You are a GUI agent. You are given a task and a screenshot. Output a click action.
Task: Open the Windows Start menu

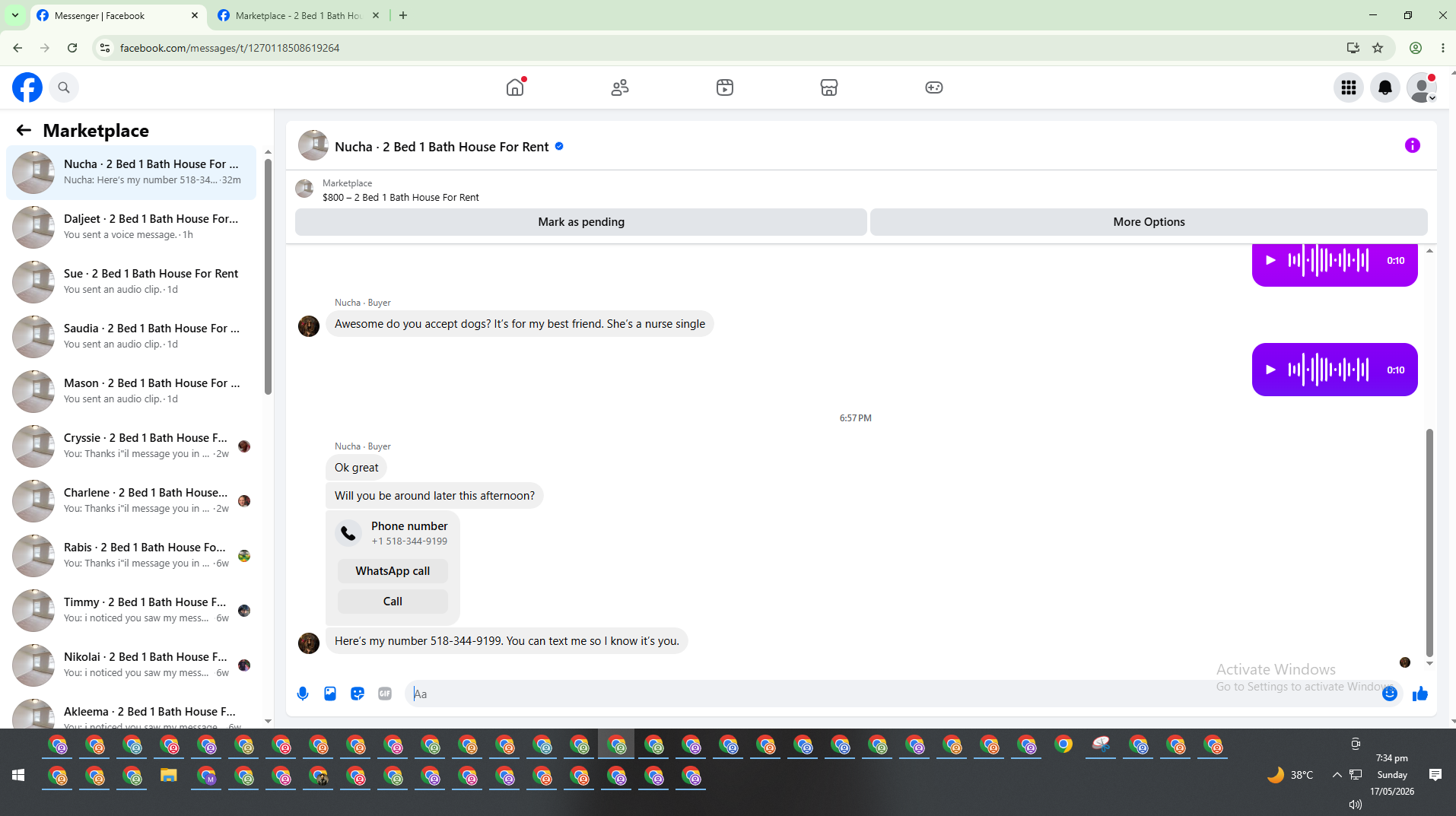pyautogui.click(x=18, y=775)
